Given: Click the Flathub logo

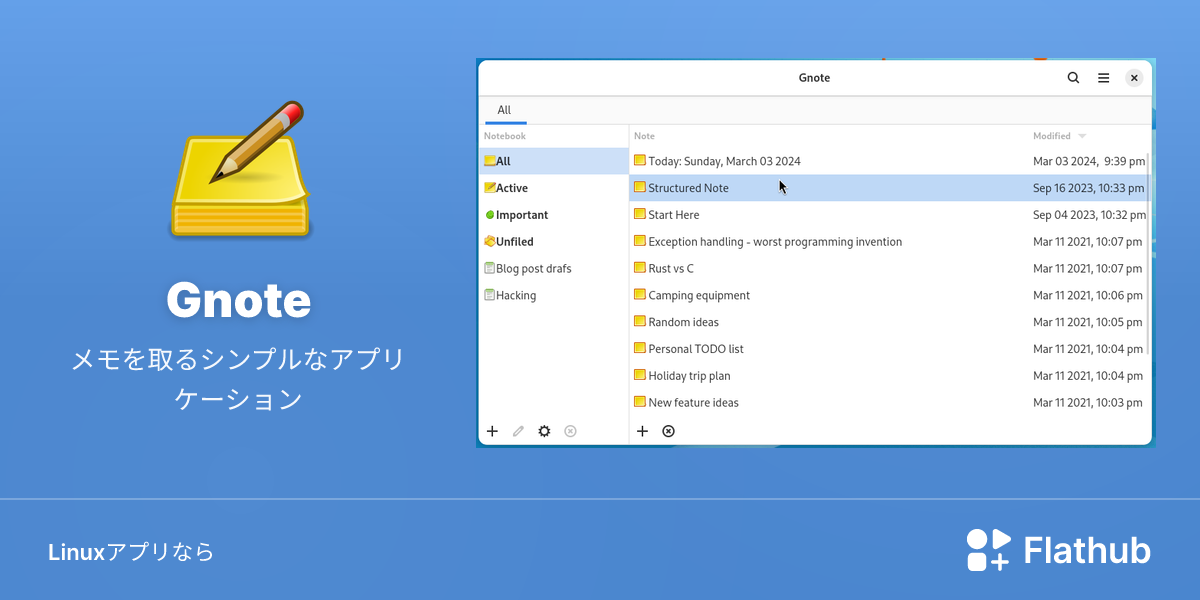Looking at the screenshot, I should [x=1058, y=550].
